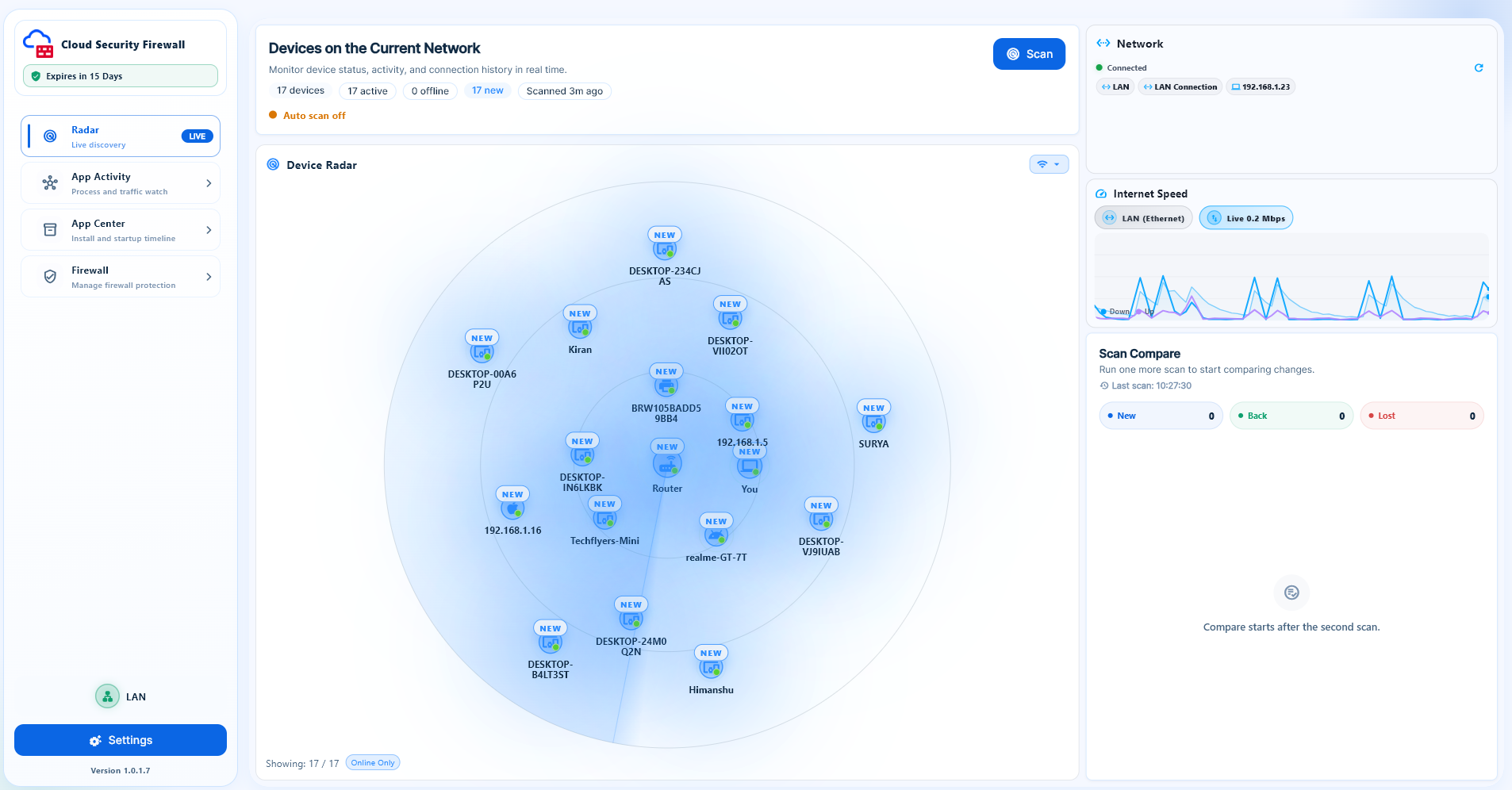Open the realme-GT-7T device icon
1512x790 pixels.
point(716,536)
